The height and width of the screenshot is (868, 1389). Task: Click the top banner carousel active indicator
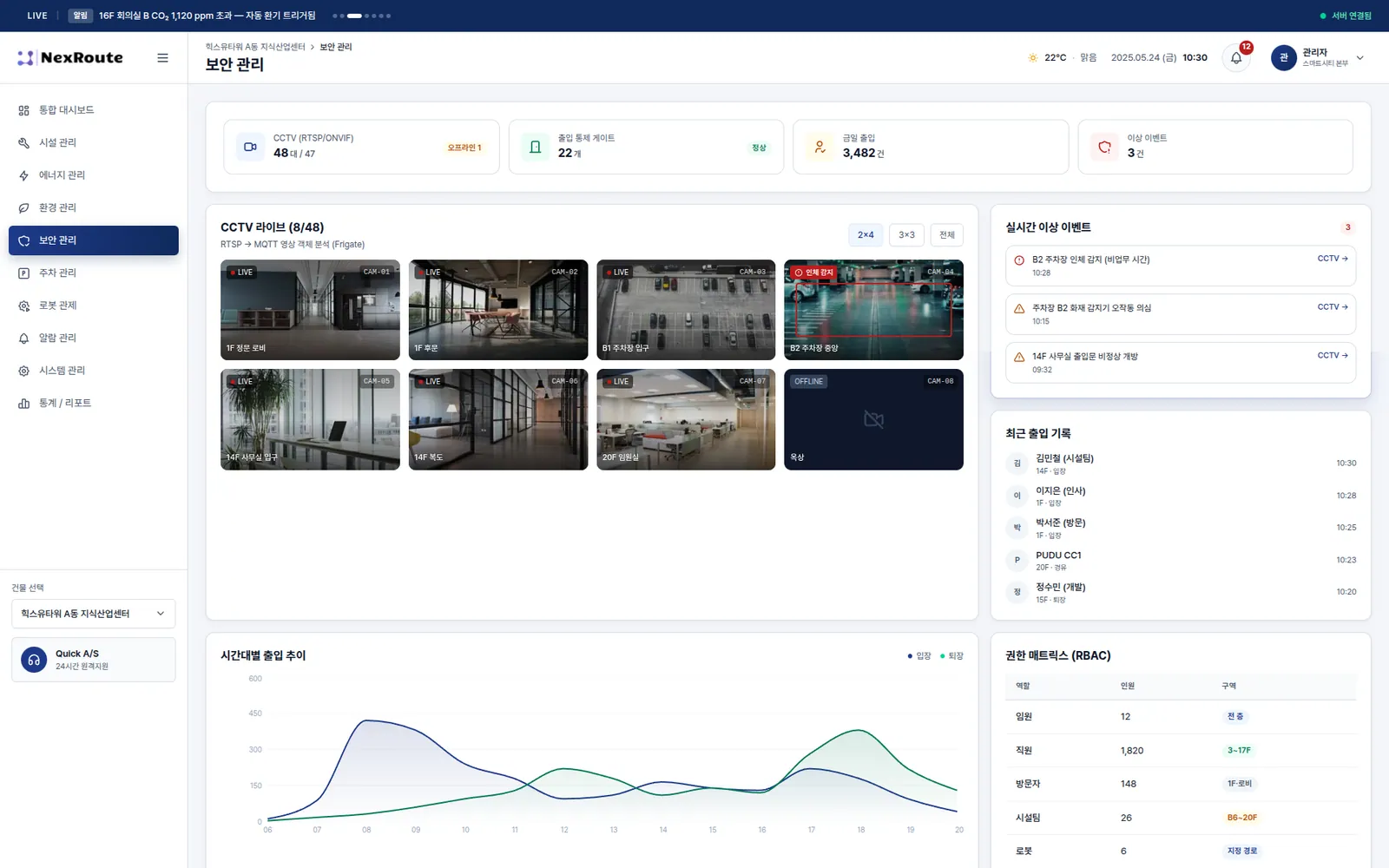354,16
